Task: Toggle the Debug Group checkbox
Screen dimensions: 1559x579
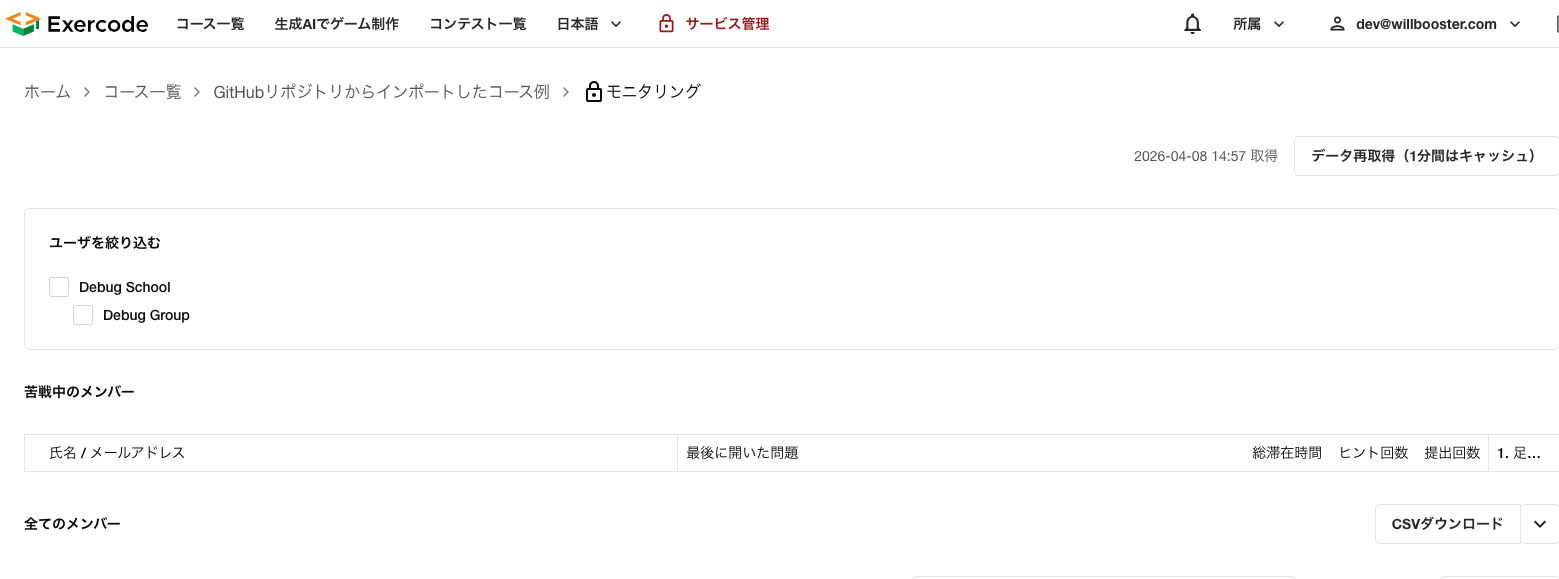Action: point(83,315)
